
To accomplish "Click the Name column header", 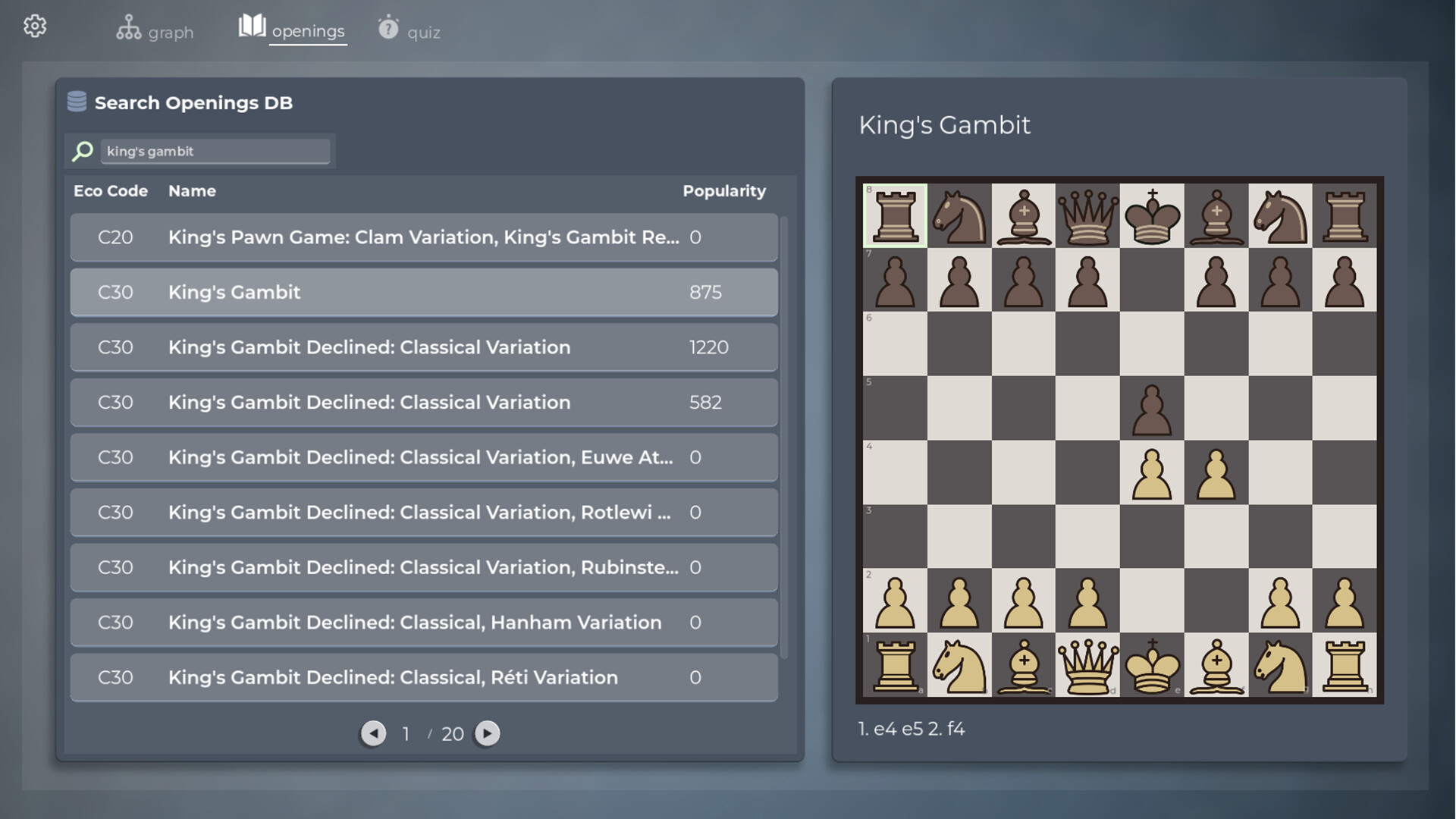I will (192, 190).
